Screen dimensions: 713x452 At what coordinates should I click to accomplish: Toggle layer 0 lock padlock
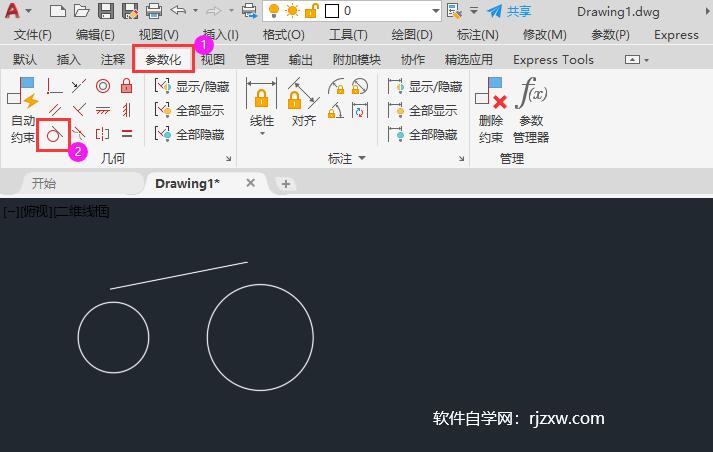[x=311, y=10]
